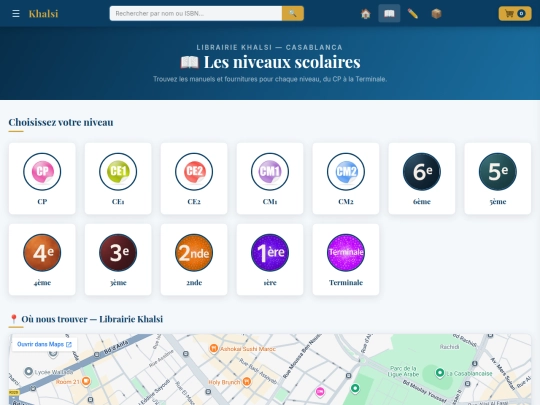Click the Terminale label under the badge
540x405 pixels.
coord(346,282)
